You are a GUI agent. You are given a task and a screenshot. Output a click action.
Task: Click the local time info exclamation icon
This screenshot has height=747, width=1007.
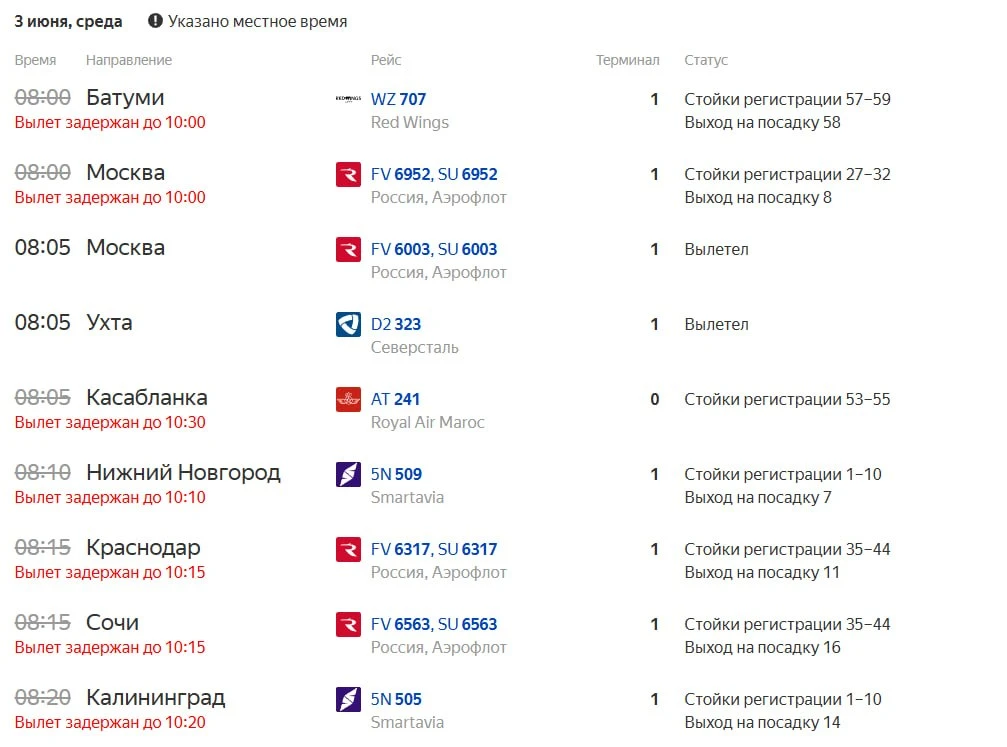[155, 21]
